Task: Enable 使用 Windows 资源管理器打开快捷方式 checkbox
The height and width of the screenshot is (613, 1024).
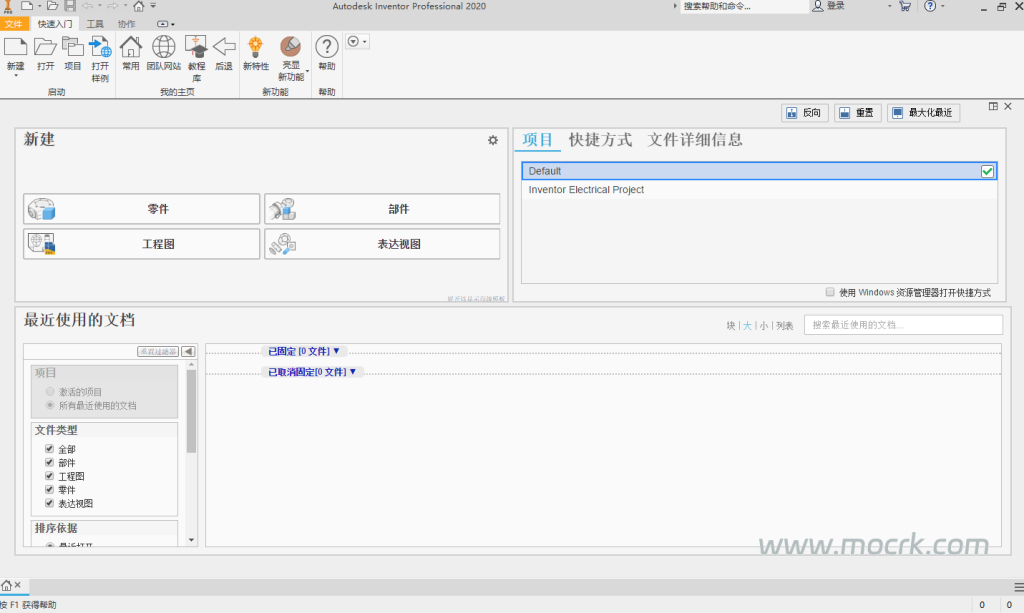Action: (x=830, y=292)
